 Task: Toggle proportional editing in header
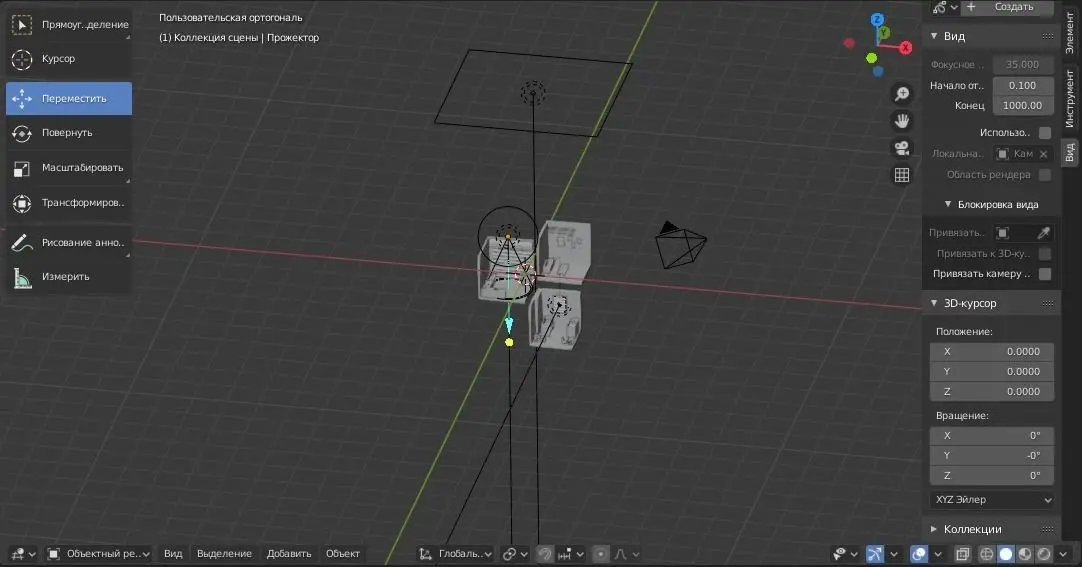601,554
